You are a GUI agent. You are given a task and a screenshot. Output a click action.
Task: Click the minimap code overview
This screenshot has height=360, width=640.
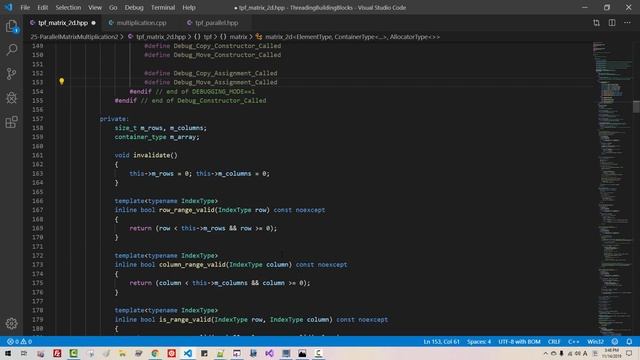click(x=612, y=188)
